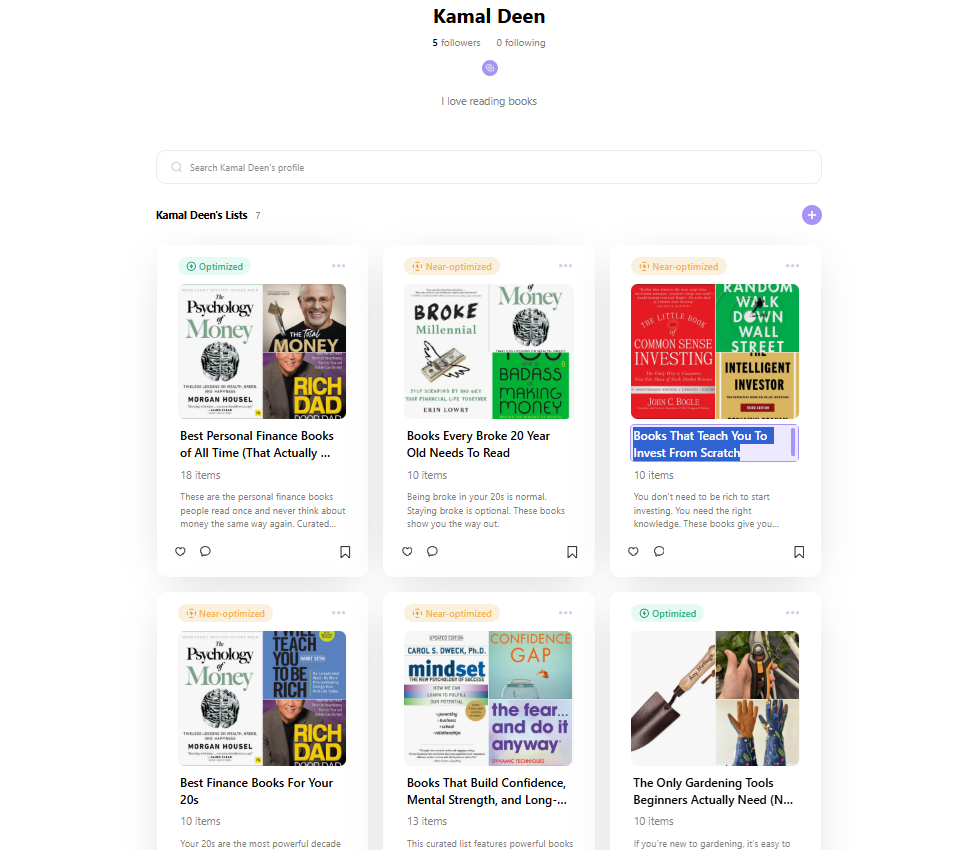Click the 5 followers link
Screen dimensions: 966x850
click(456, 43)
